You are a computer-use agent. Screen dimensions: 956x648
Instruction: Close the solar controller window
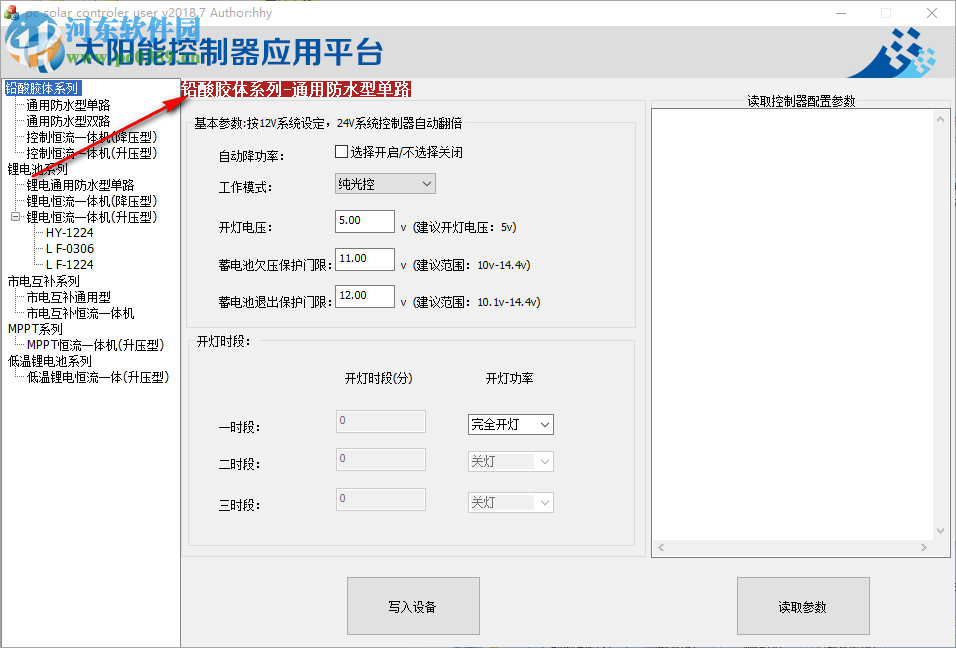[x=932, y=13]
